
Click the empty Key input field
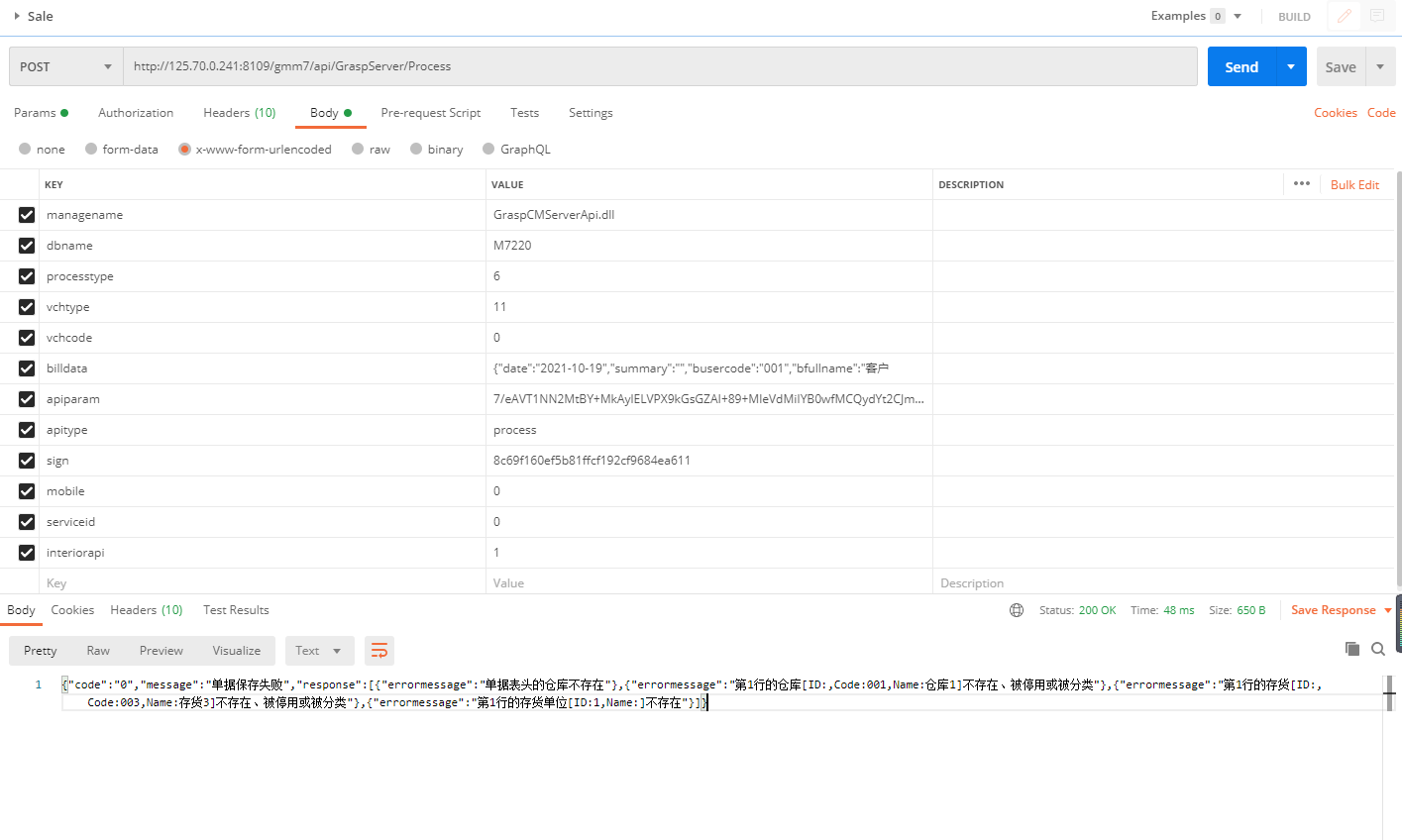click(263, 583)
